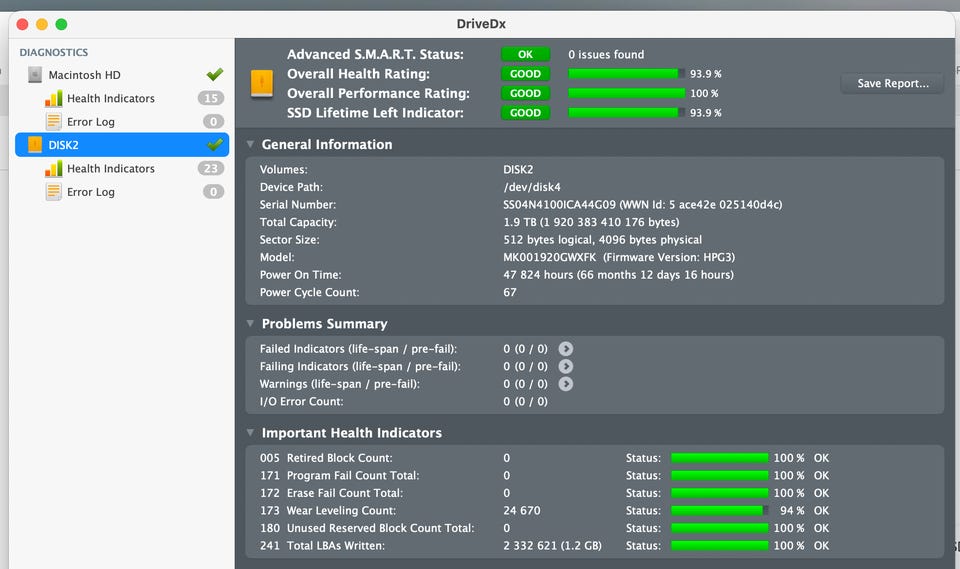960x569 pixels.
Task: Click the 180 Unused Reserved Block Count row
Action: [x=594, y=528]
